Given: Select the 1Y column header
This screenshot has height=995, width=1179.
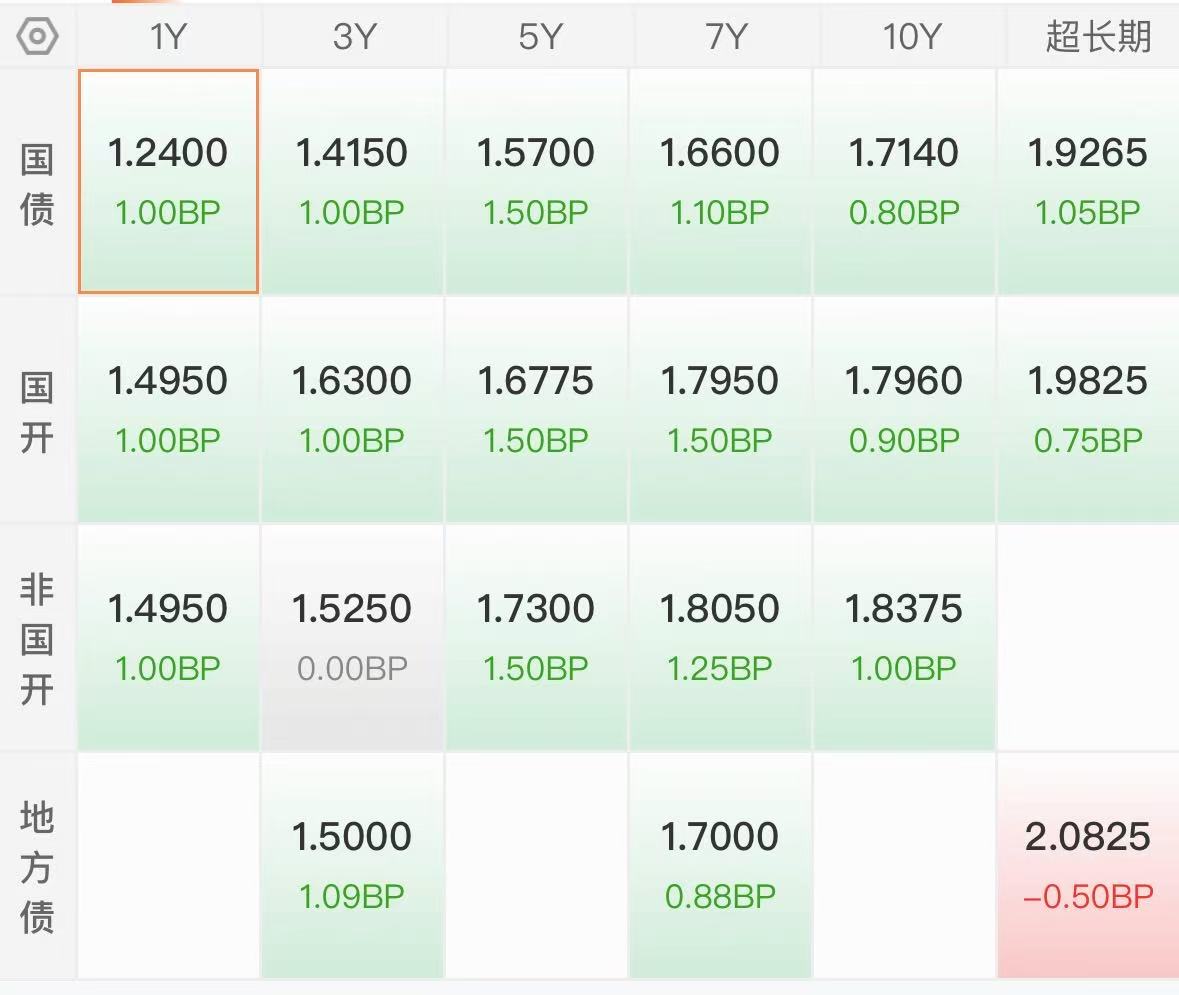Looking at the screenshot, I should point(168,36).
